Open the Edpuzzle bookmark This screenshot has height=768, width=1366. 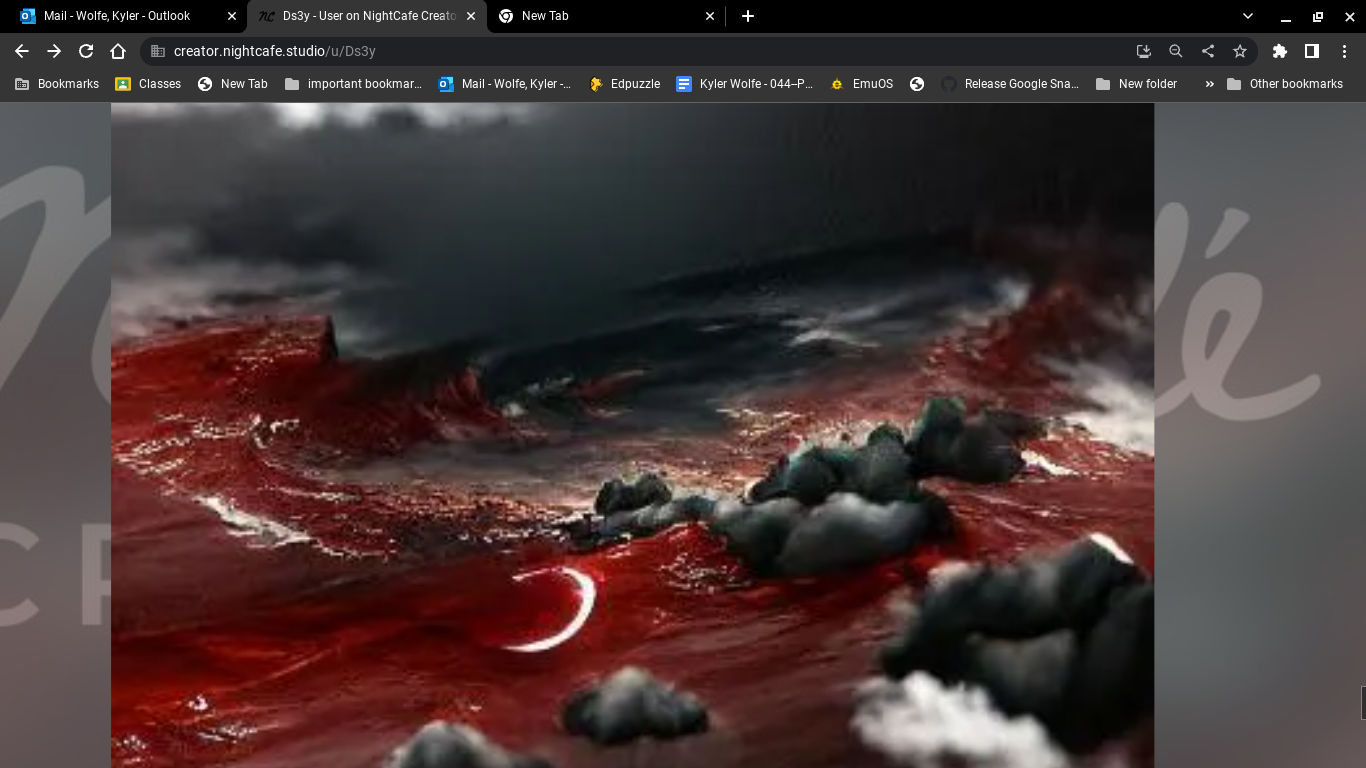[x=625, y=84]
